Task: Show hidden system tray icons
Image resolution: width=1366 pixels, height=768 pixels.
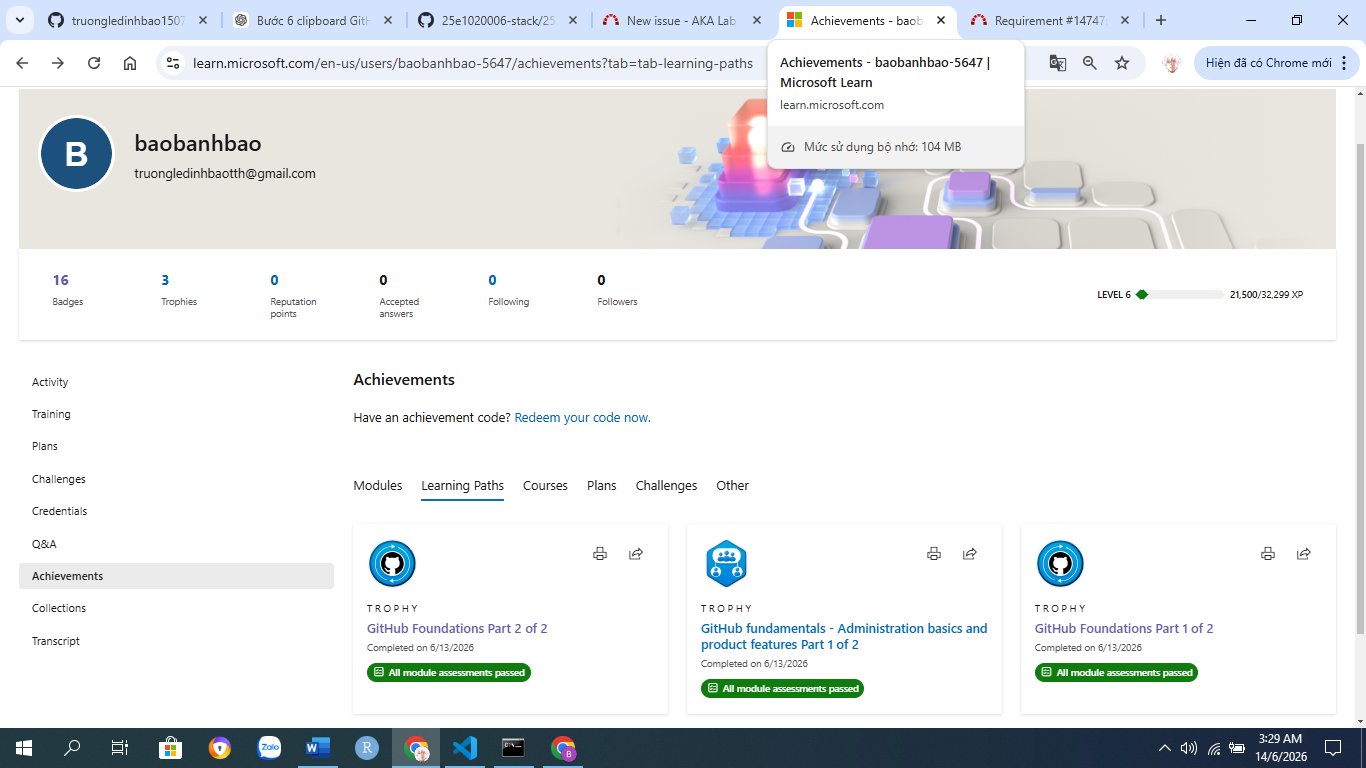Action: click(1164, 748)
